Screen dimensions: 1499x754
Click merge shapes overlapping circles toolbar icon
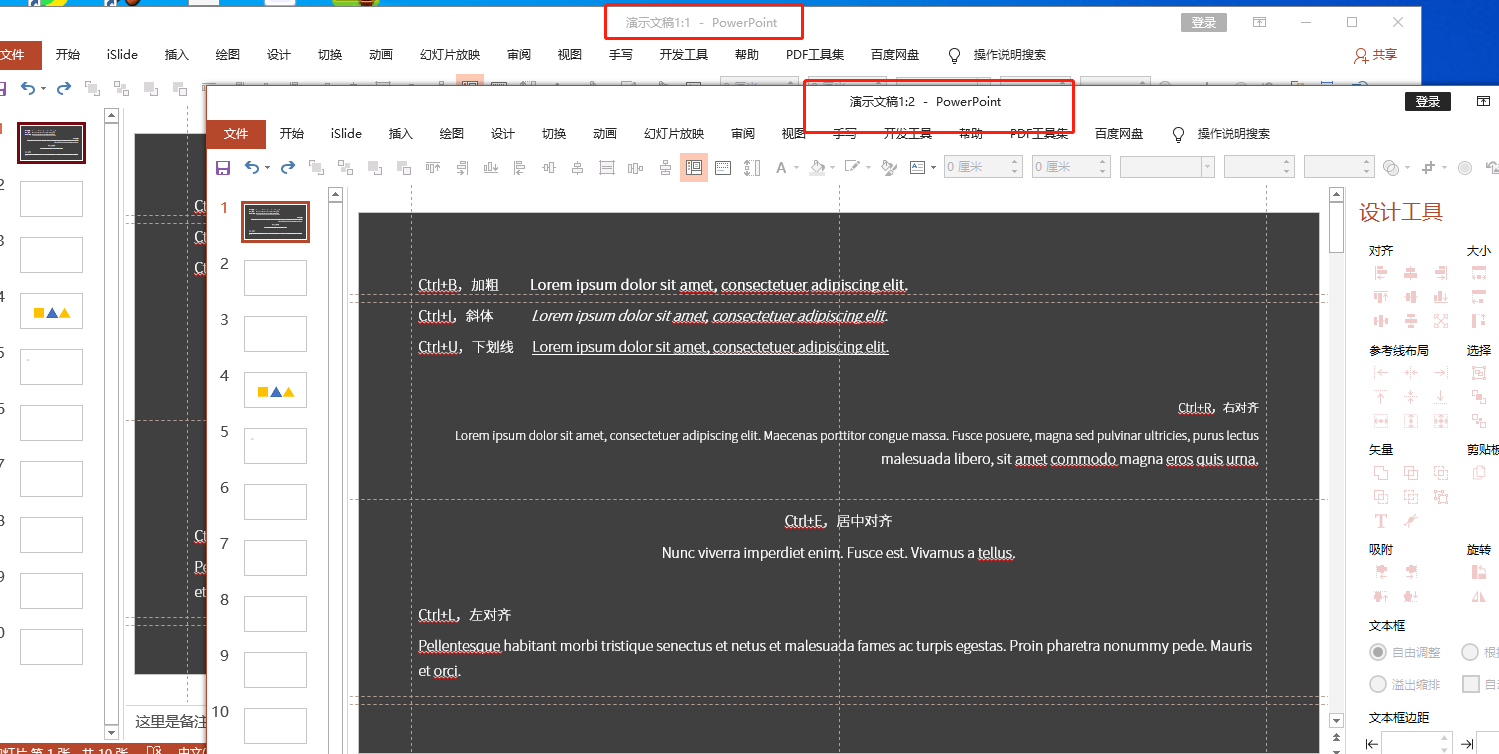1391,167
